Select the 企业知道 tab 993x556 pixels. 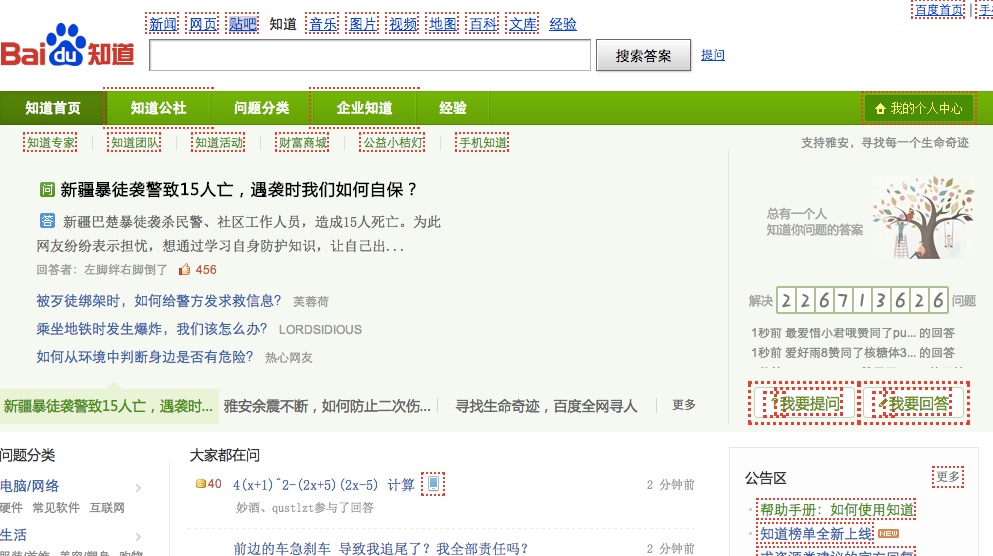coord(364,108)
